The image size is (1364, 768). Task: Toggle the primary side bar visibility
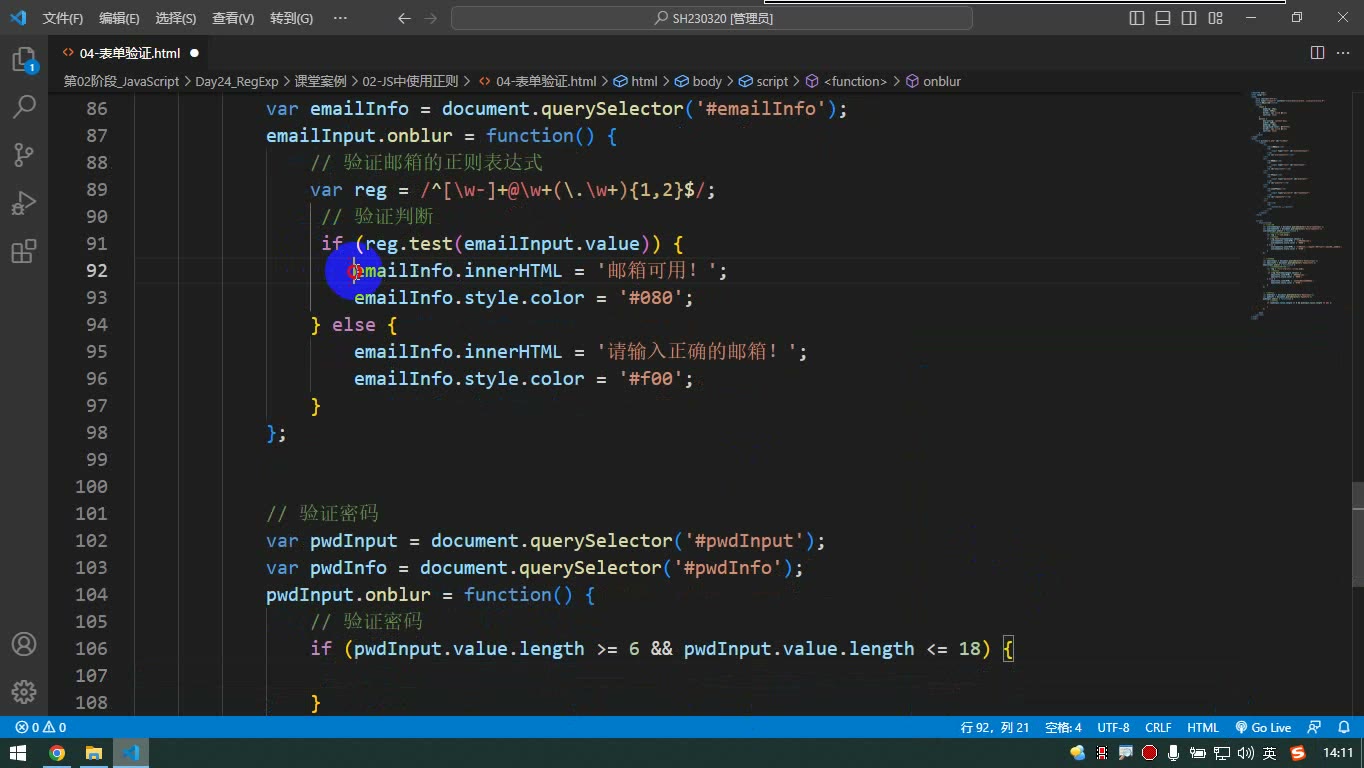[x=1137, y=18]
